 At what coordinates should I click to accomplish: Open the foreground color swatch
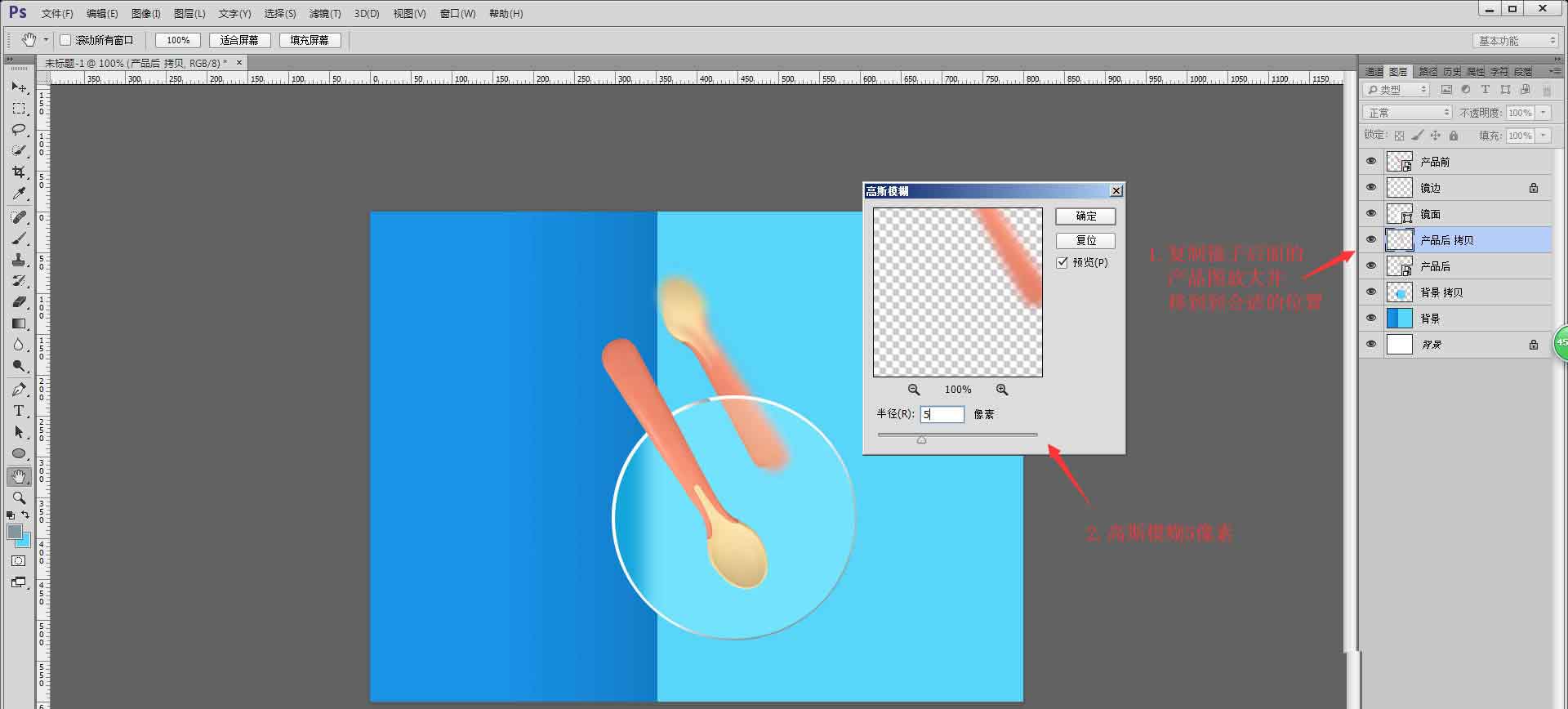point(15,532)
